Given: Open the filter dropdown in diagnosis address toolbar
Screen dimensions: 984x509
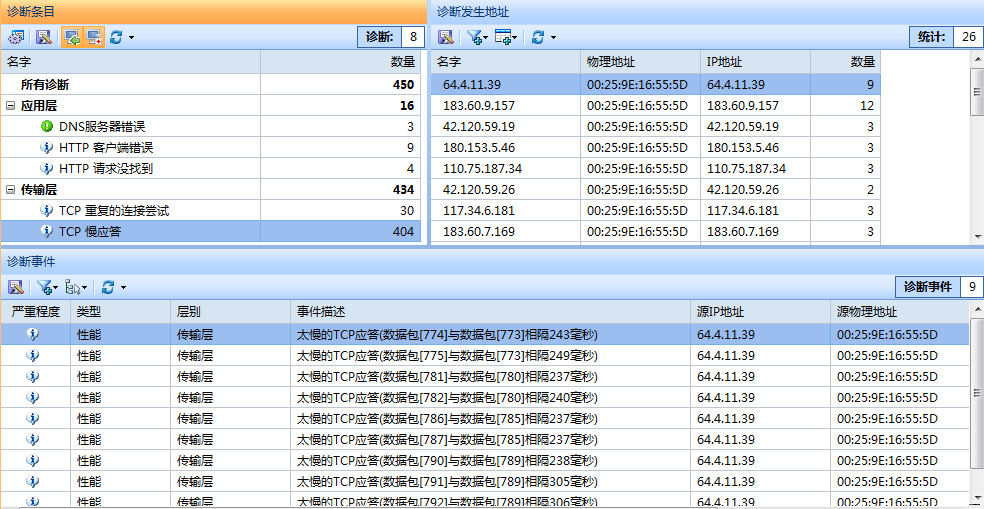Looking at the screenshot, I should (478, 38).
